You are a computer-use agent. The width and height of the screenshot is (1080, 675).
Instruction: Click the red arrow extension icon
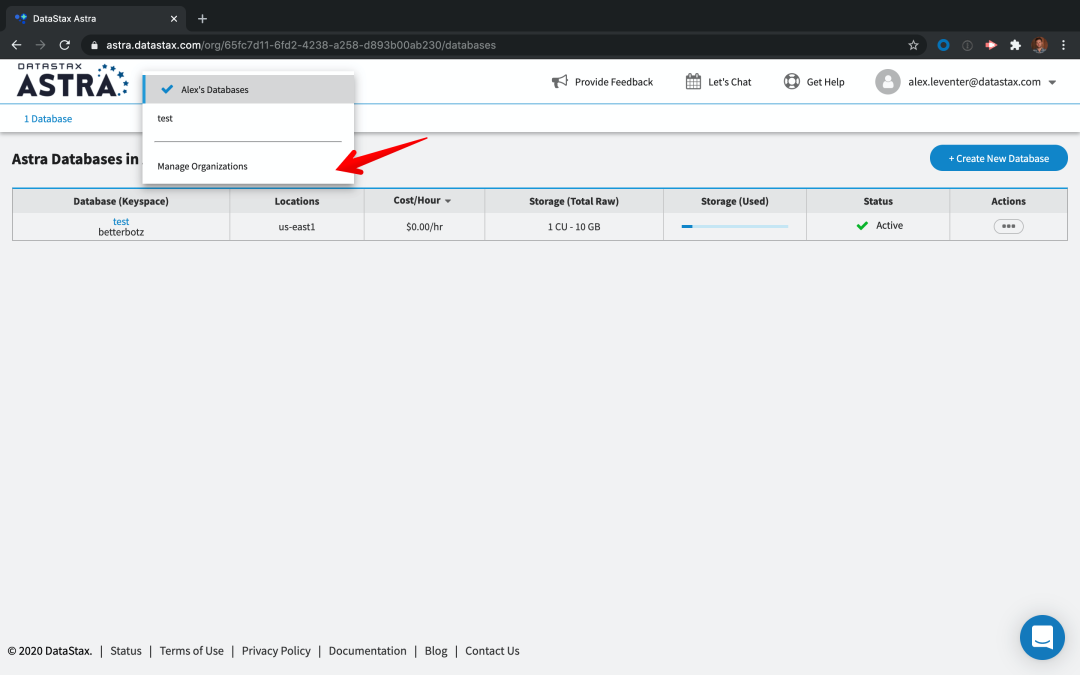[x=991, y=45]
